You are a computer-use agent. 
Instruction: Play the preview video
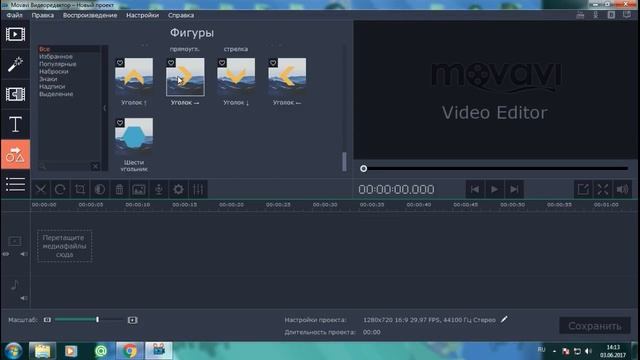pyautogui.click(x=494, y=189)
